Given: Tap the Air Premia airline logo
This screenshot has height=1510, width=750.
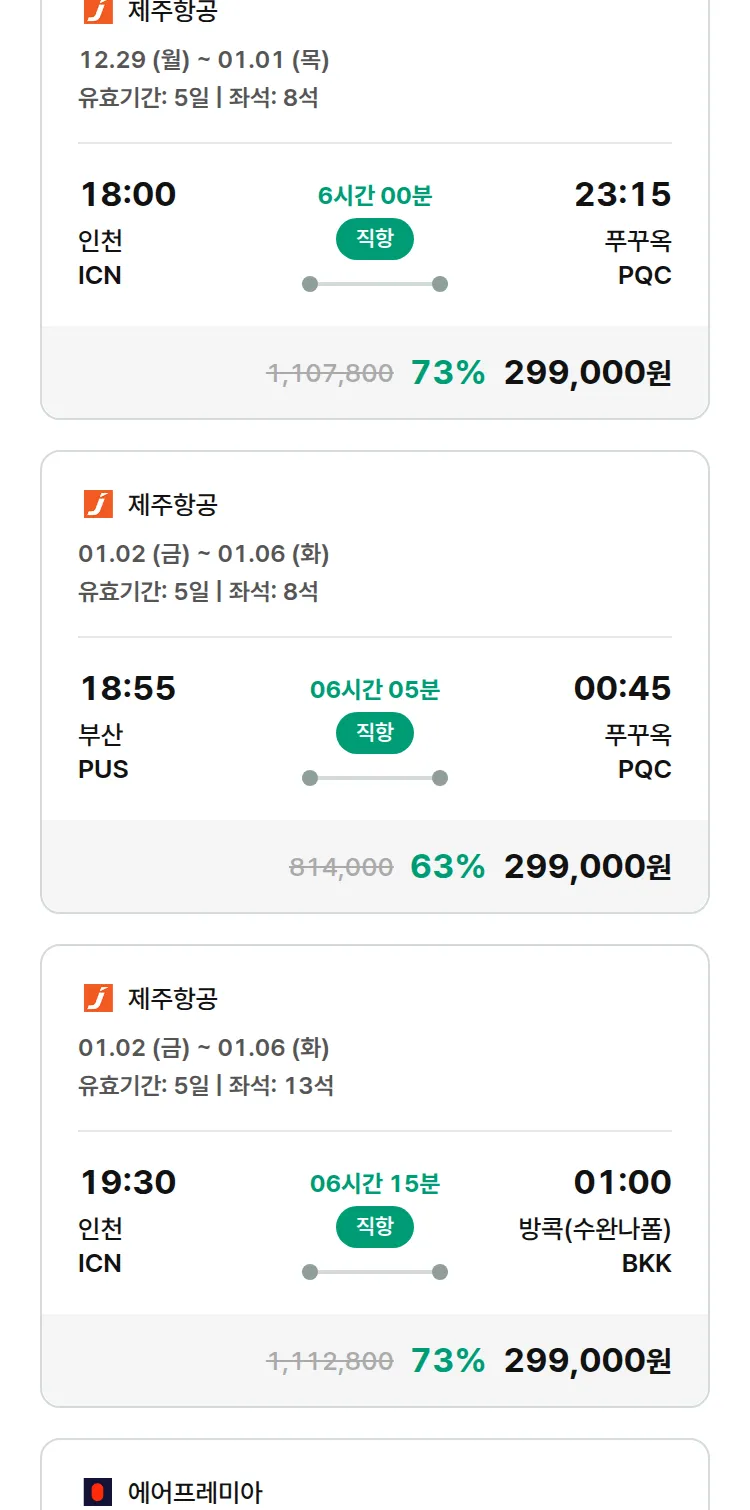Looking at the screenshot, I should pos(98,1492).
